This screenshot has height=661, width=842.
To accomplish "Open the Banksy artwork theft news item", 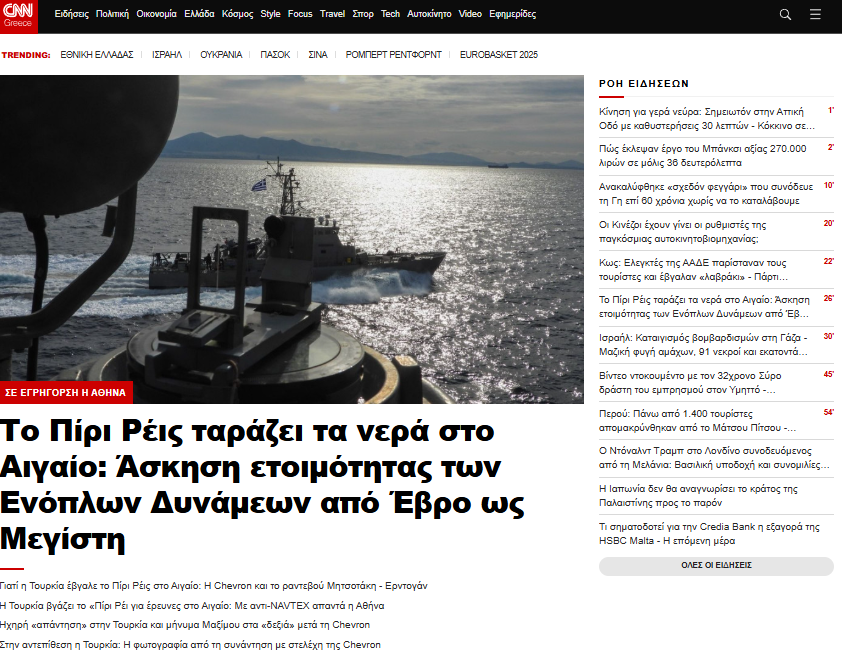I will click(703, 155).
